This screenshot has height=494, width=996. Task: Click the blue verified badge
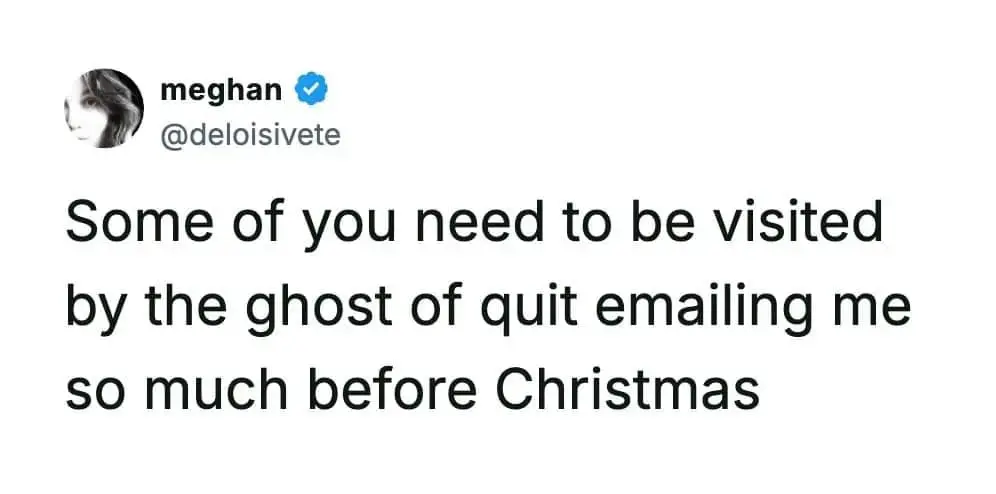(x=312, y=90)
